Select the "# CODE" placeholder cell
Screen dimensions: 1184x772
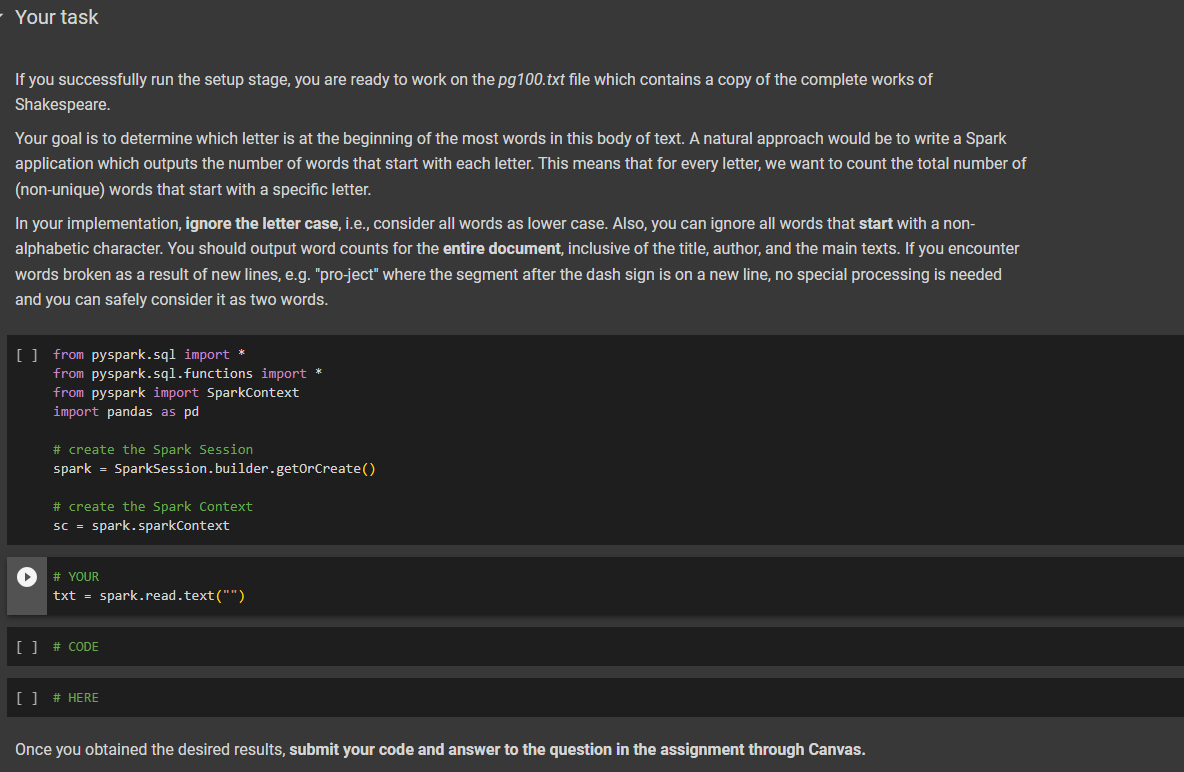click(75, 646)
